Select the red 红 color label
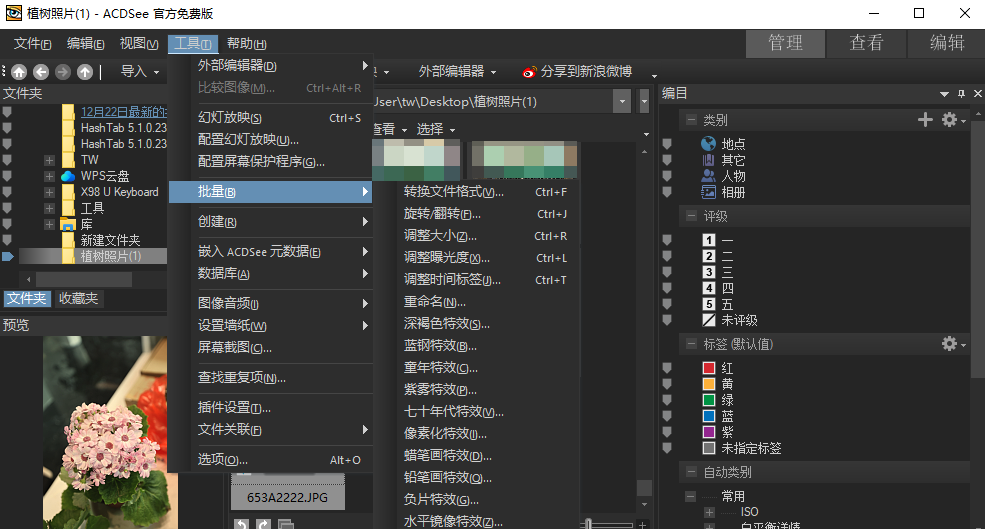Viewport: 985px width, 529px height. 709,368
